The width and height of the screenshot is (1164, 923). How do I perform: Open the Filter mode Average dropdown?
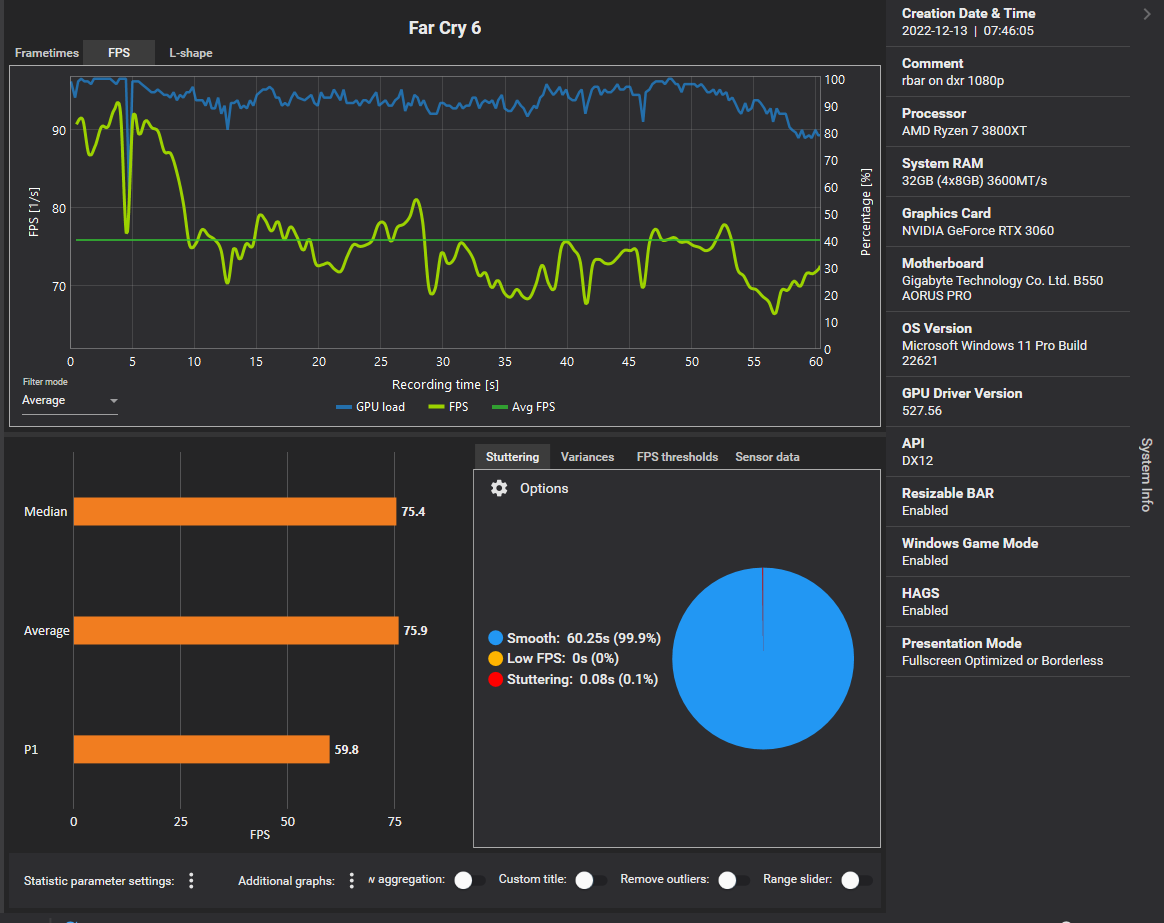pyautogui.click(x=70, y=400)
